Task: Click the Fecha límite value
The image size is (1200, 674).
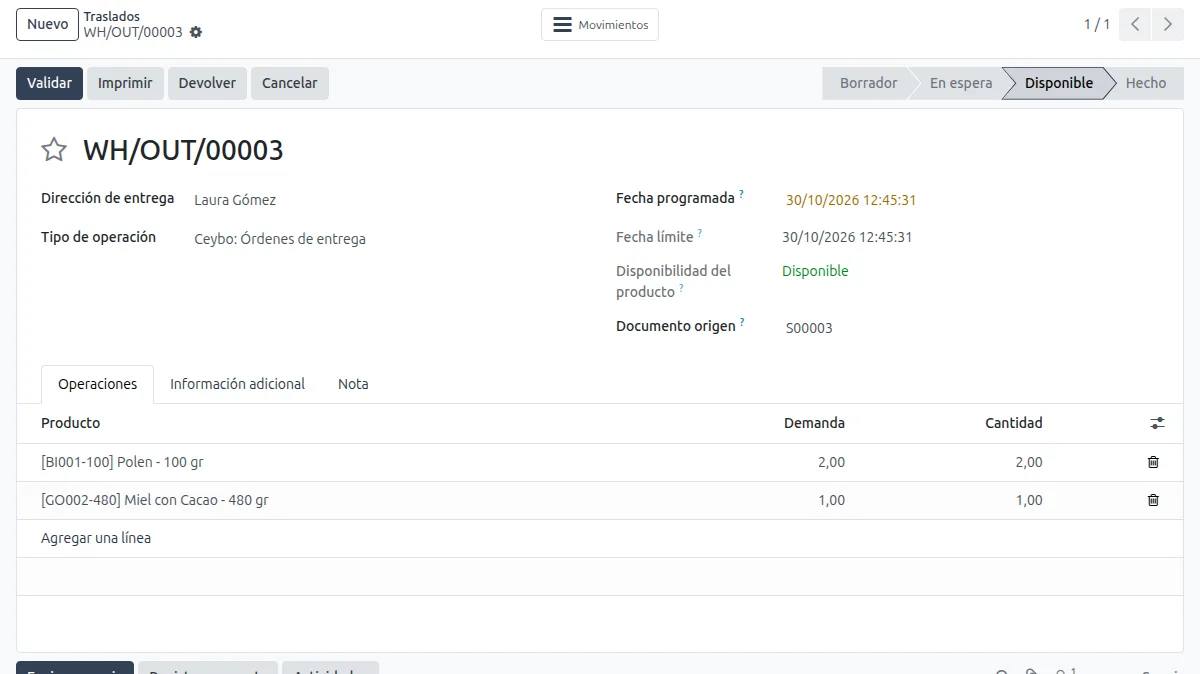Action: pyautogui.click(x=847, y=237)
